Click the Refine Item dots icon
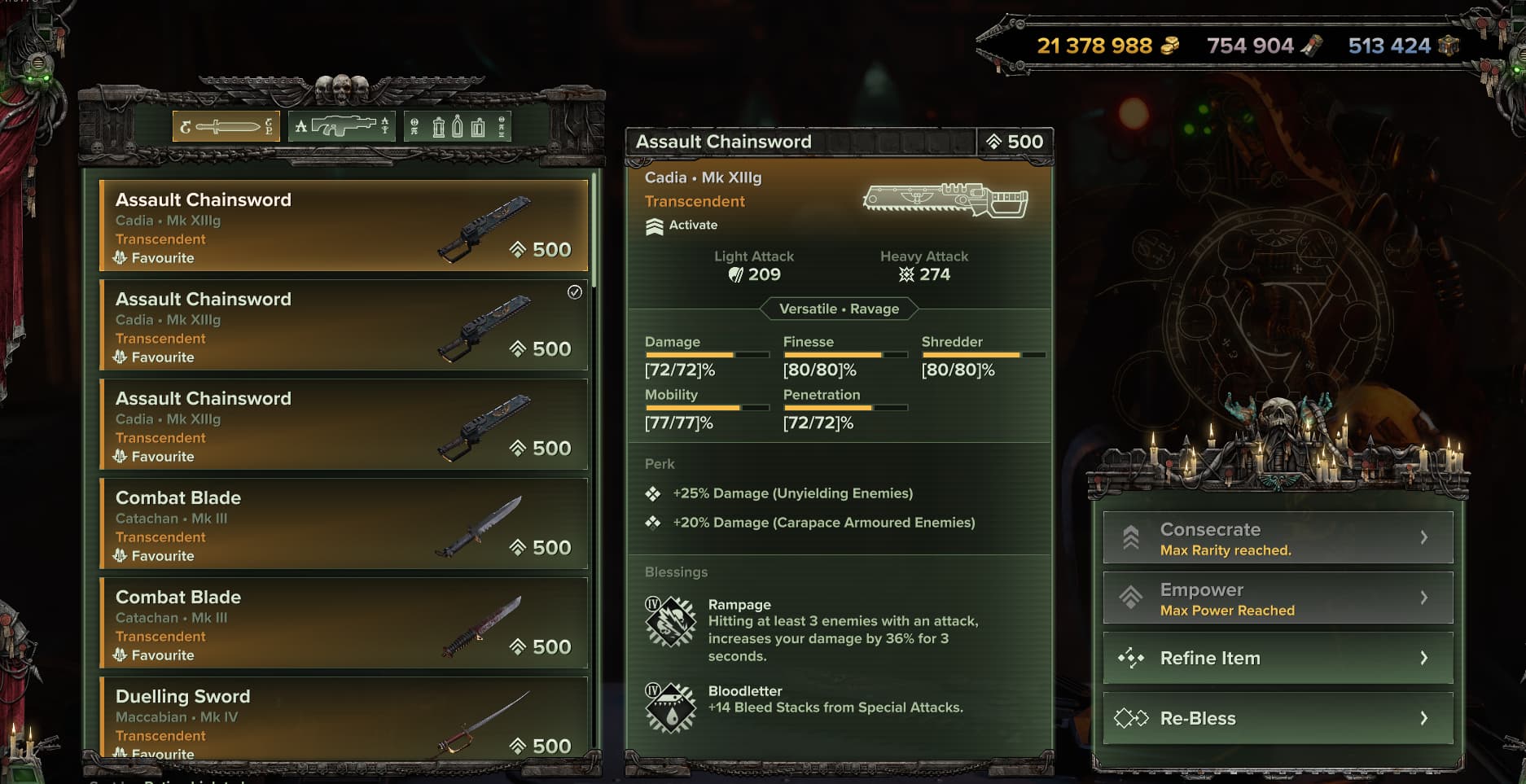Viewport: 1526px width, 784px height. coord(1131,658)
